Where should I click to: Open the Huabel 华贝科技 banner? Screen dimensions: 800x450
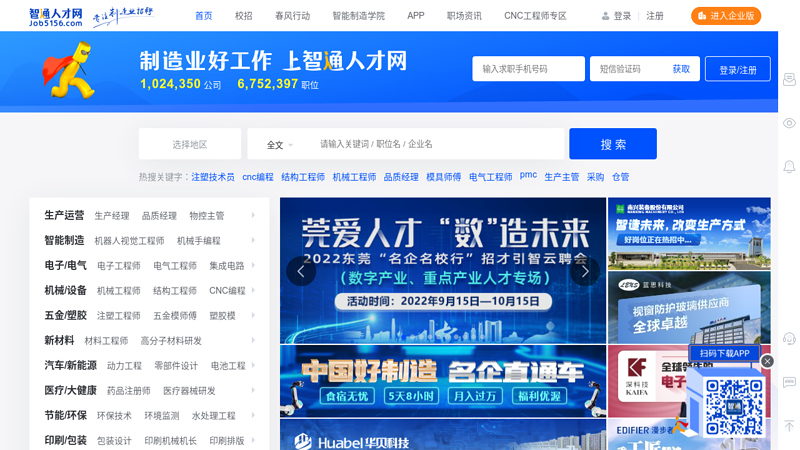(443, 435)
